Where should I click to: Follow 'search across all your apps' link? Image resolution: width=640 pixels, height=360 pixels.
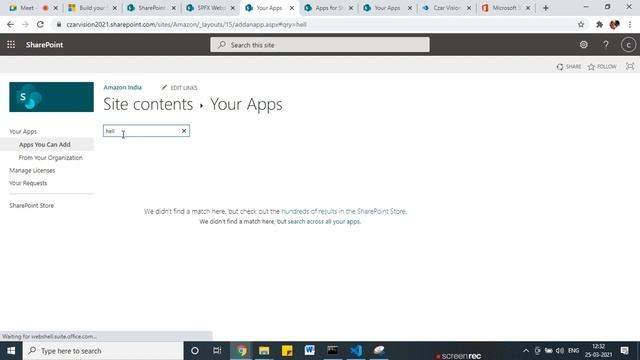tap(324, 222)
